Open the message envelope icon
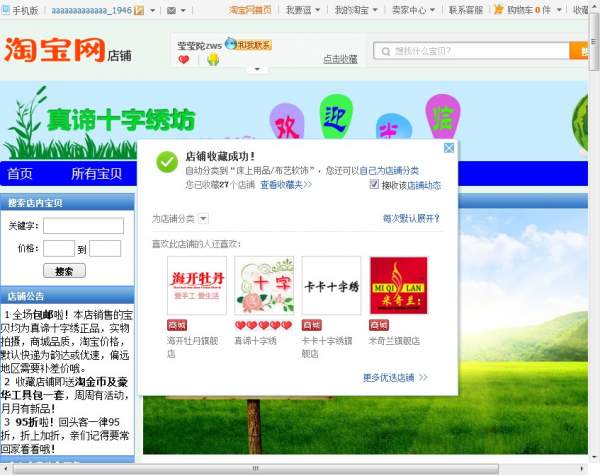Screen dimensions: 600x475 tap(171, 10)
